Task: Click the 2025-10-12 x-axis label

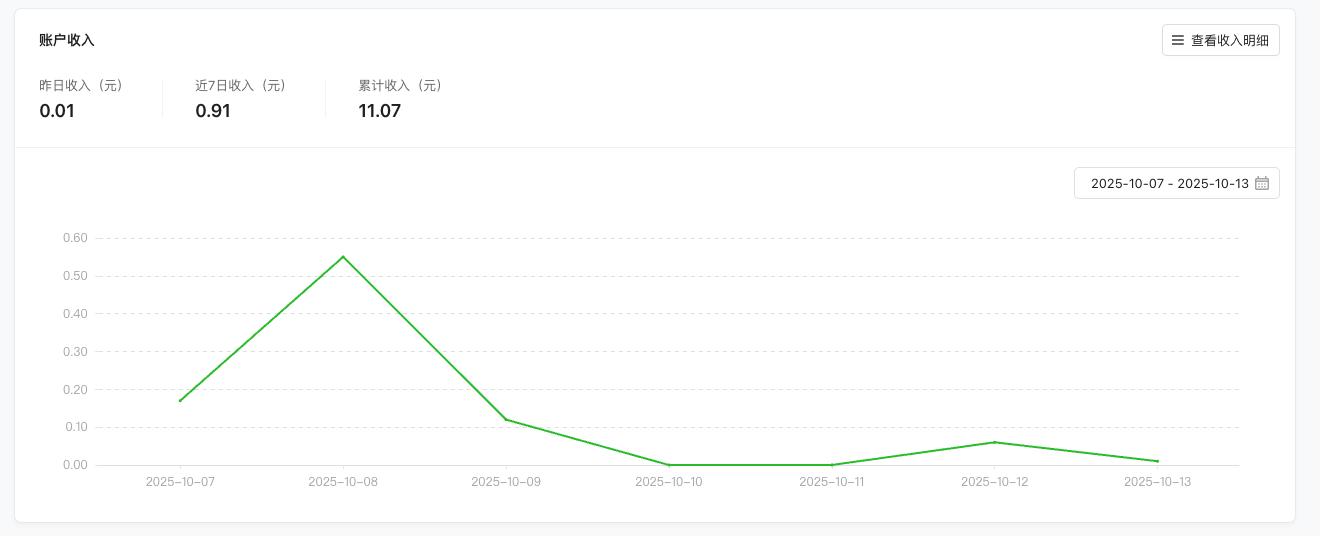Action: [995, 482]
